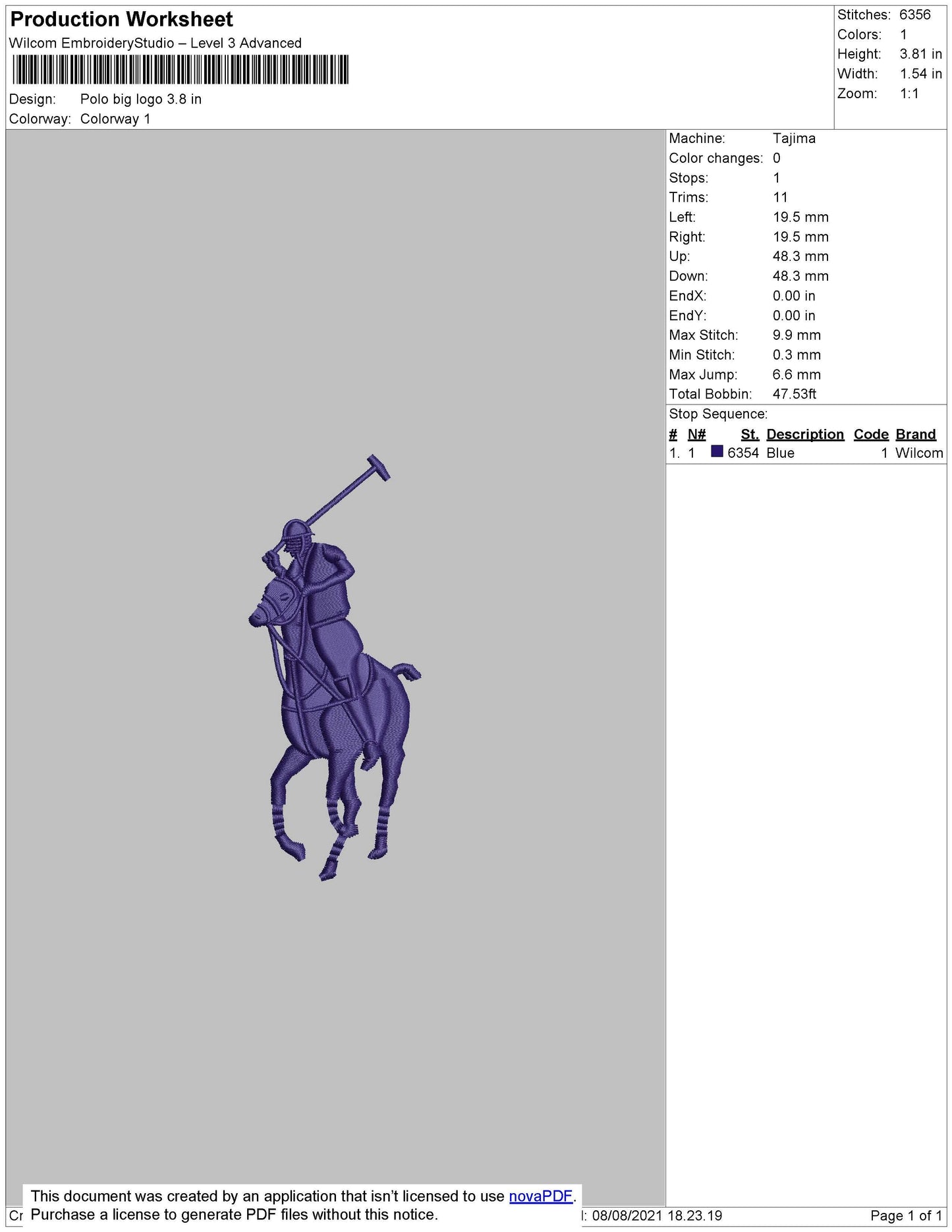
Task: Click the 'St.' column header
Action: point(750,434)
